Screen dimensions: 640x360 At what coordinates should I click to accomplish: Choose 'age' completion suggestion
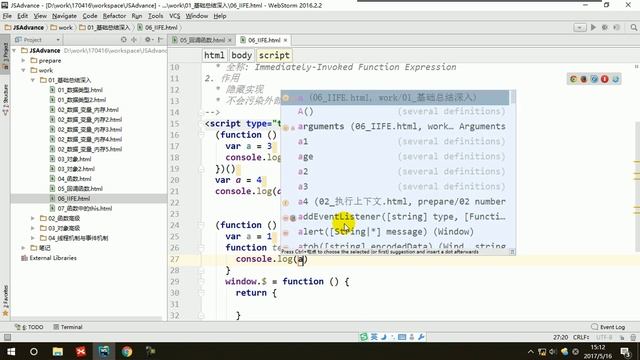click(x=395, y=157)
